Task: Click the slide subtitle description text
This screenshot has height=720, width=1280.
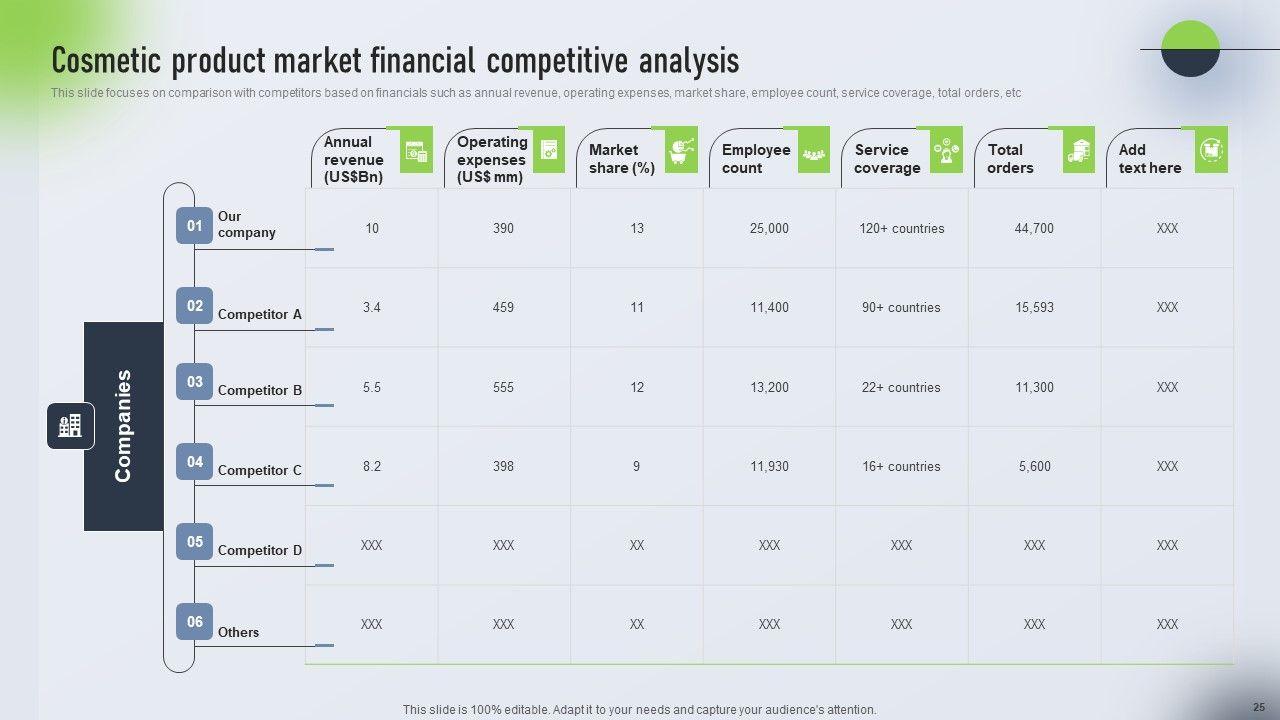Action: 536,93
